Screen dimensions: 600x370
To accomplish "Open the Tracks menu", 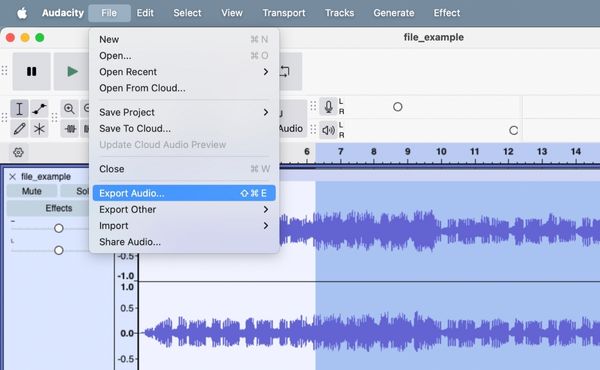I will (x=339, y=13).
